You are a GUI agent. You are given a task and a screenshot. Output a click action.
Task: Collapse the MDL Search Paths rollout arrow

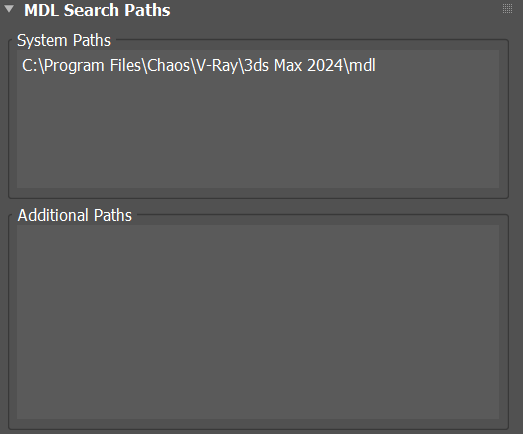[9, 9]
